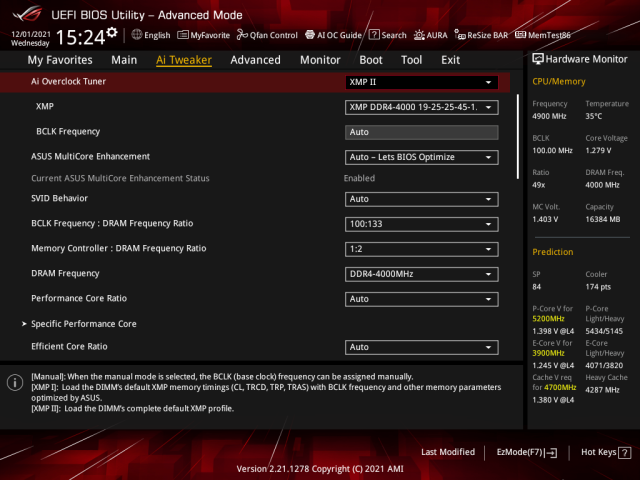Viewport: 640px width, 480px height.
Task: Toggle ReSize BAR icon
Action: [x=460, y=35]
